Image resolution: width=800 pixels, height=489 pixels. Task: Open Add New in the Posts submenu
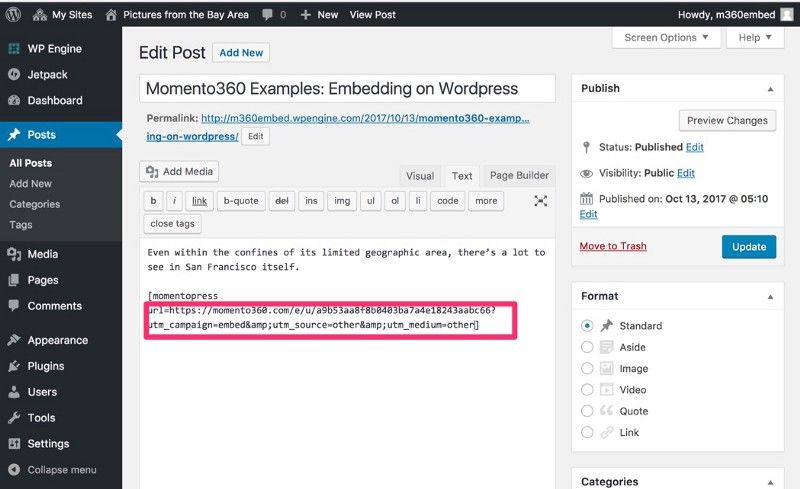pos(31,184)
